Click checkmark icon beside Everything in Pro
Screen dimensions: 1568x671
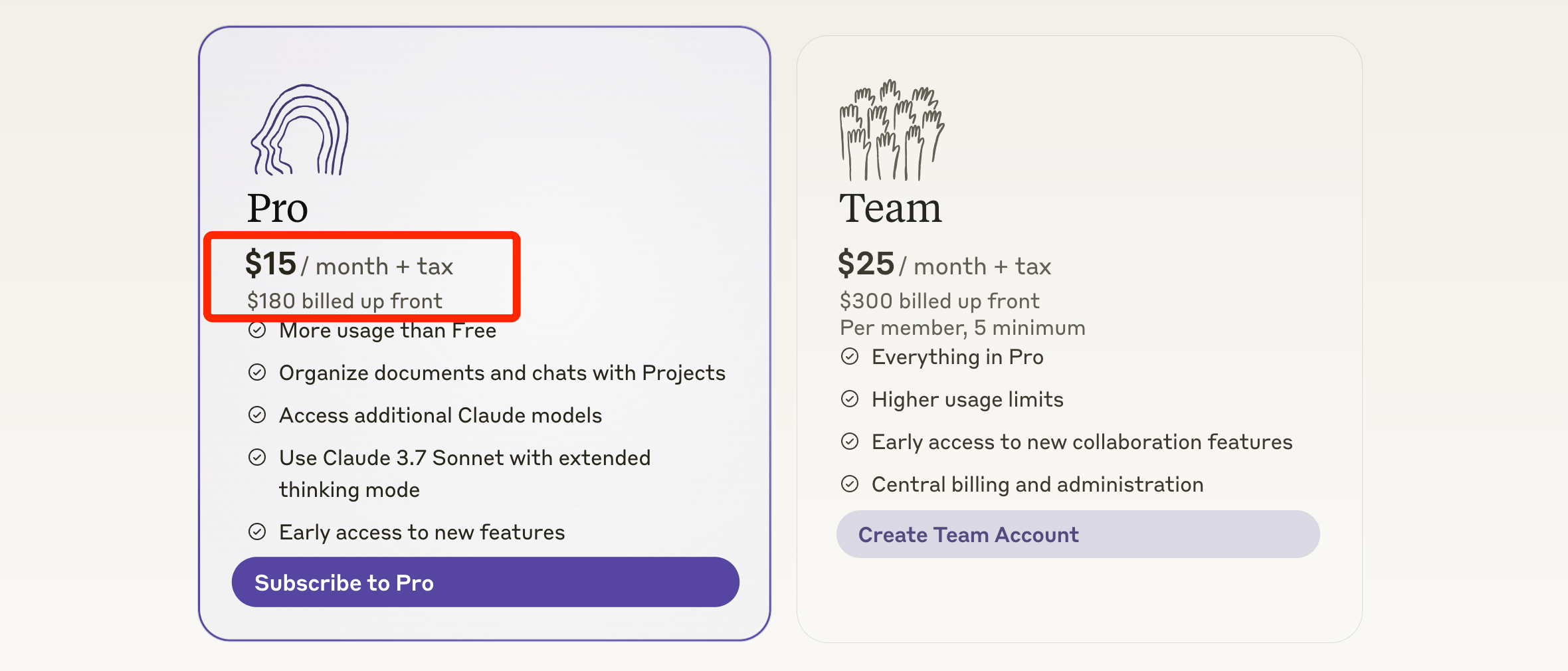point(850,357)
